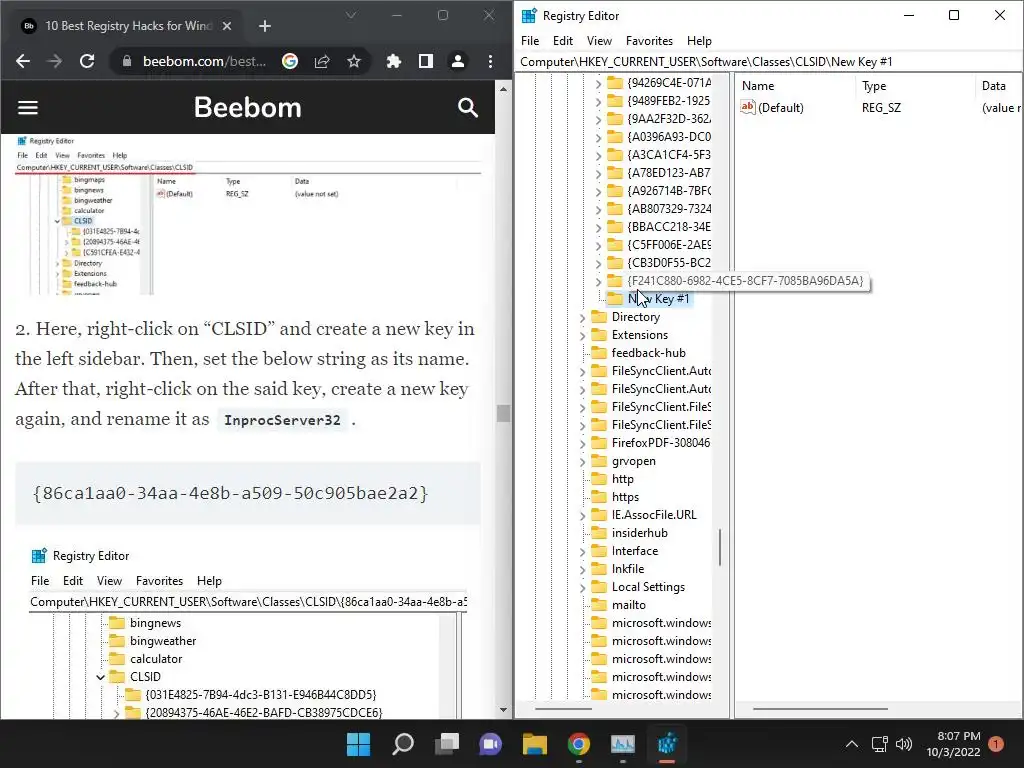Viewport: 1024px width, 768px height.
Task: Expand the {F241C880-6982 key
Action: coord(598,281)
